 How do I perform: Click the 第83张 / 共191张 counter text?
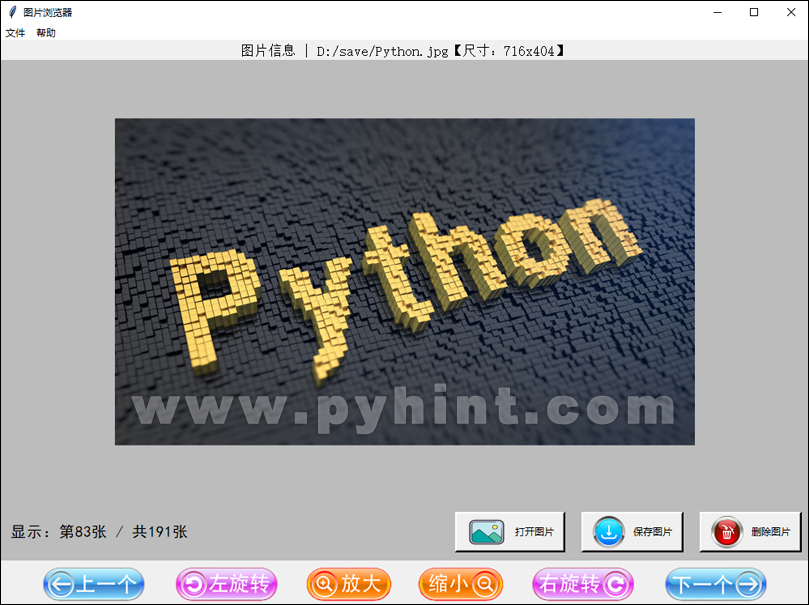[99, 532]
